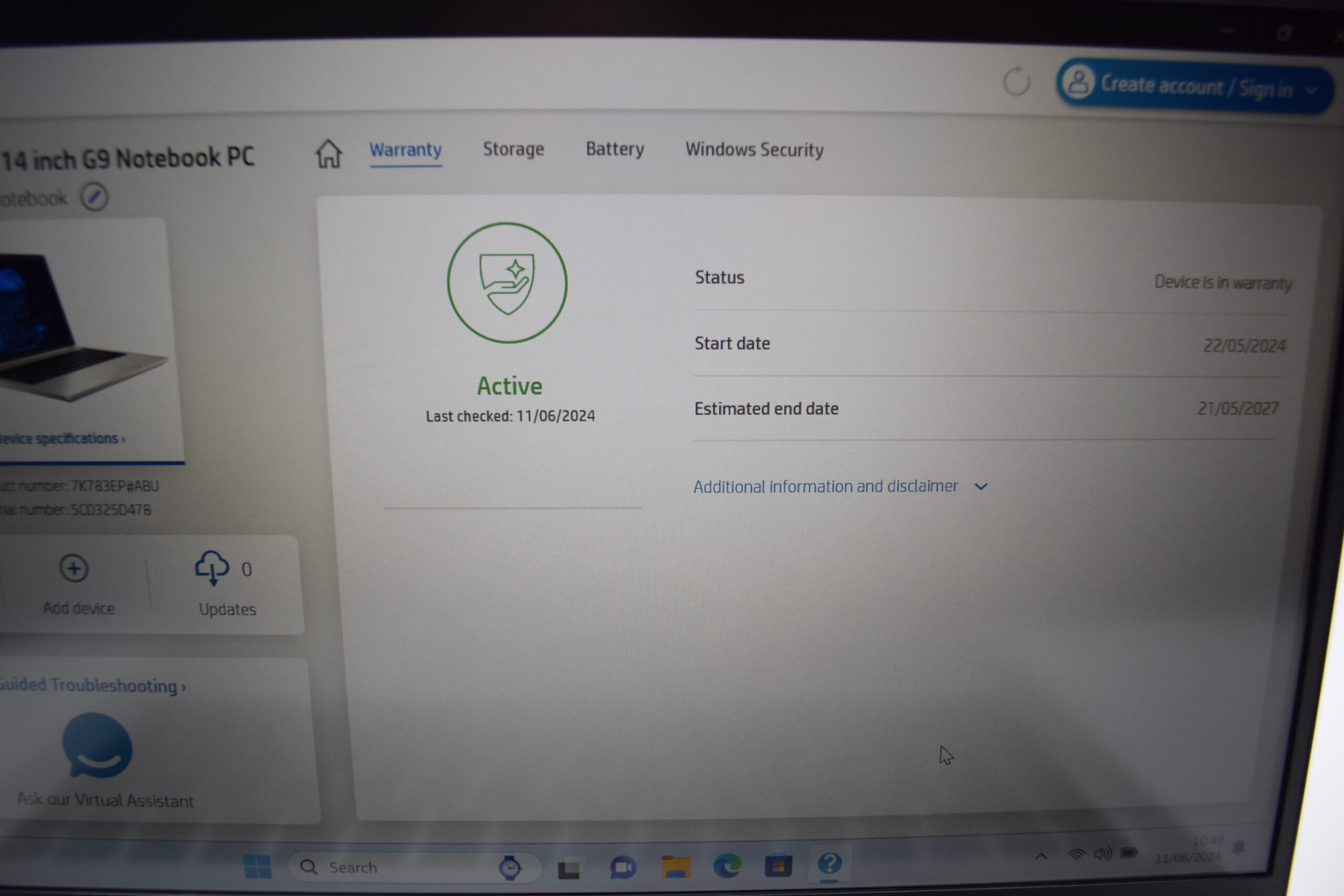Click the start date 22/05/2024
The image size is (1344, 896).
[1244, 346]
